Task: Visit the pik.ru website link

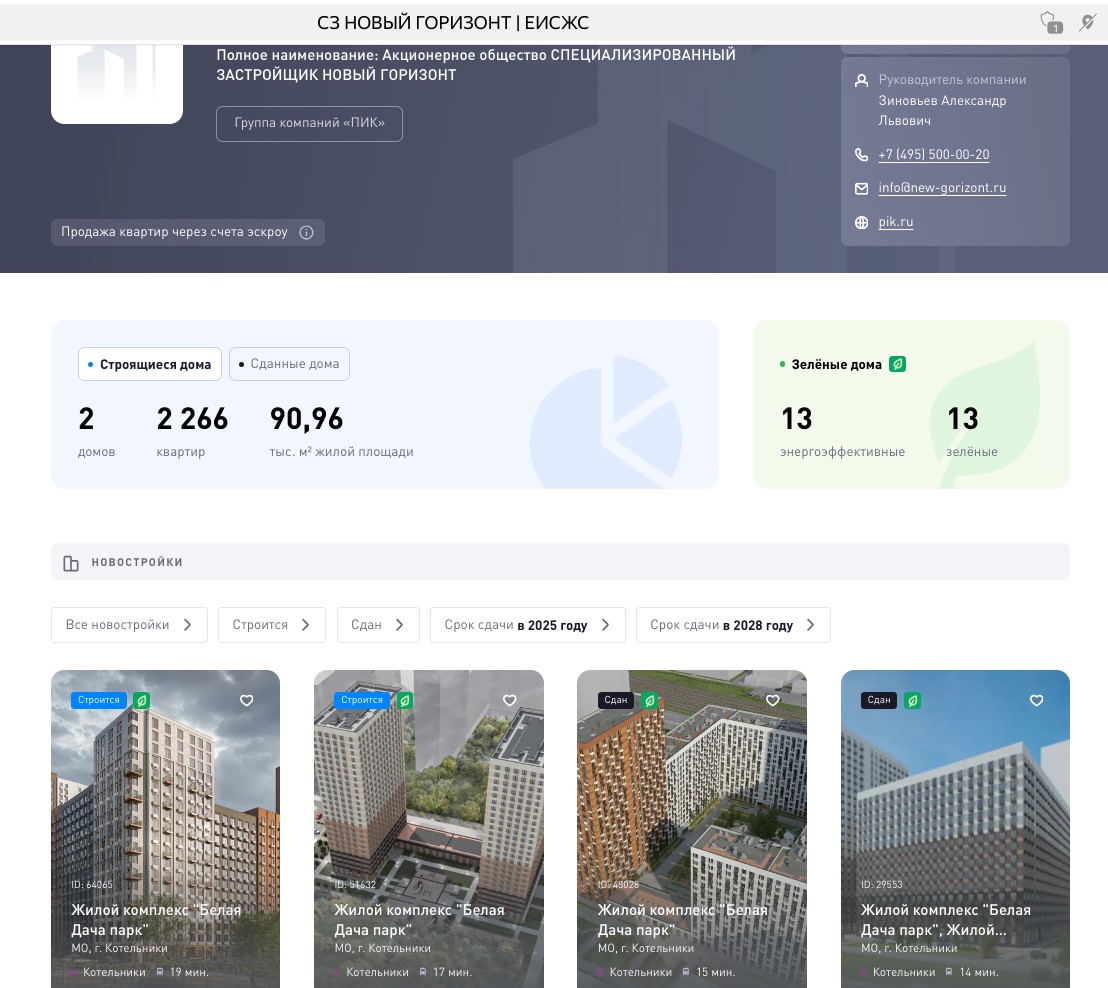Action: (895, 222)
